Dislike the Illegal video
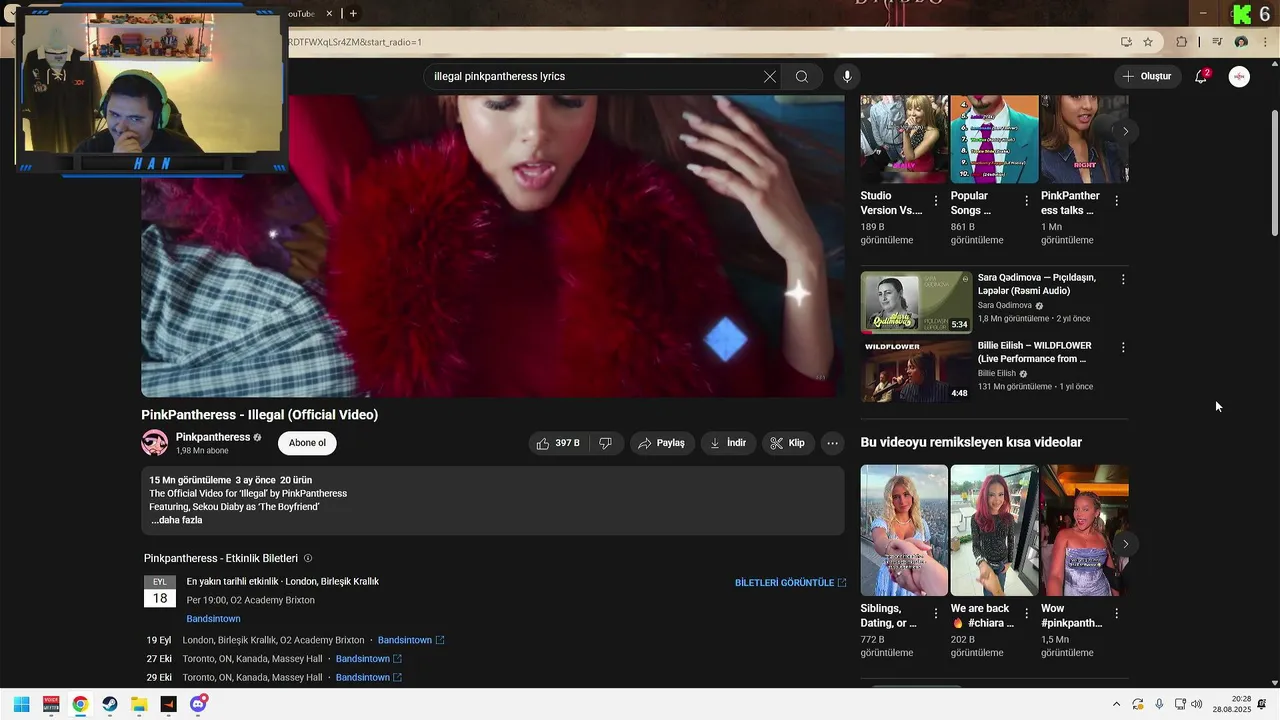Image resolution: width=1280 pixels, height=720 pixels. click(x=605, y=443)
